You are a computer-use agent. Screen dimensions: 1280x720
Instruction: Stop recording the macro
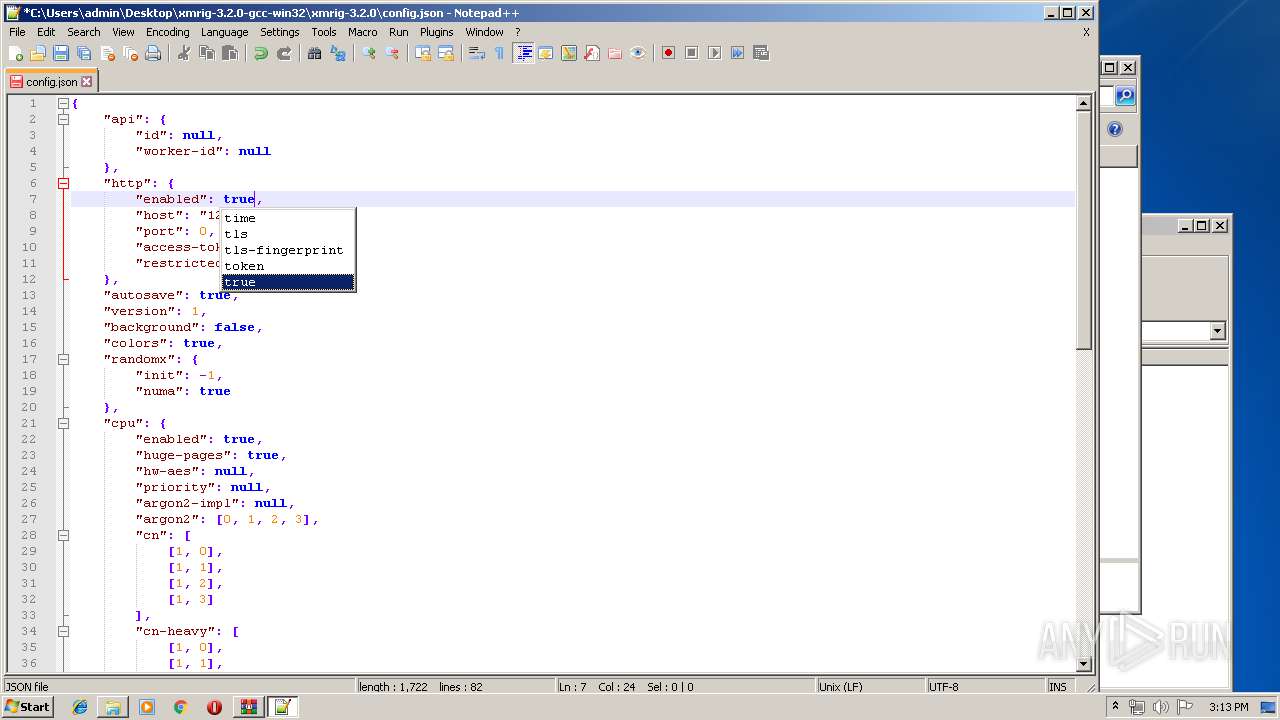tap(692, 53)
